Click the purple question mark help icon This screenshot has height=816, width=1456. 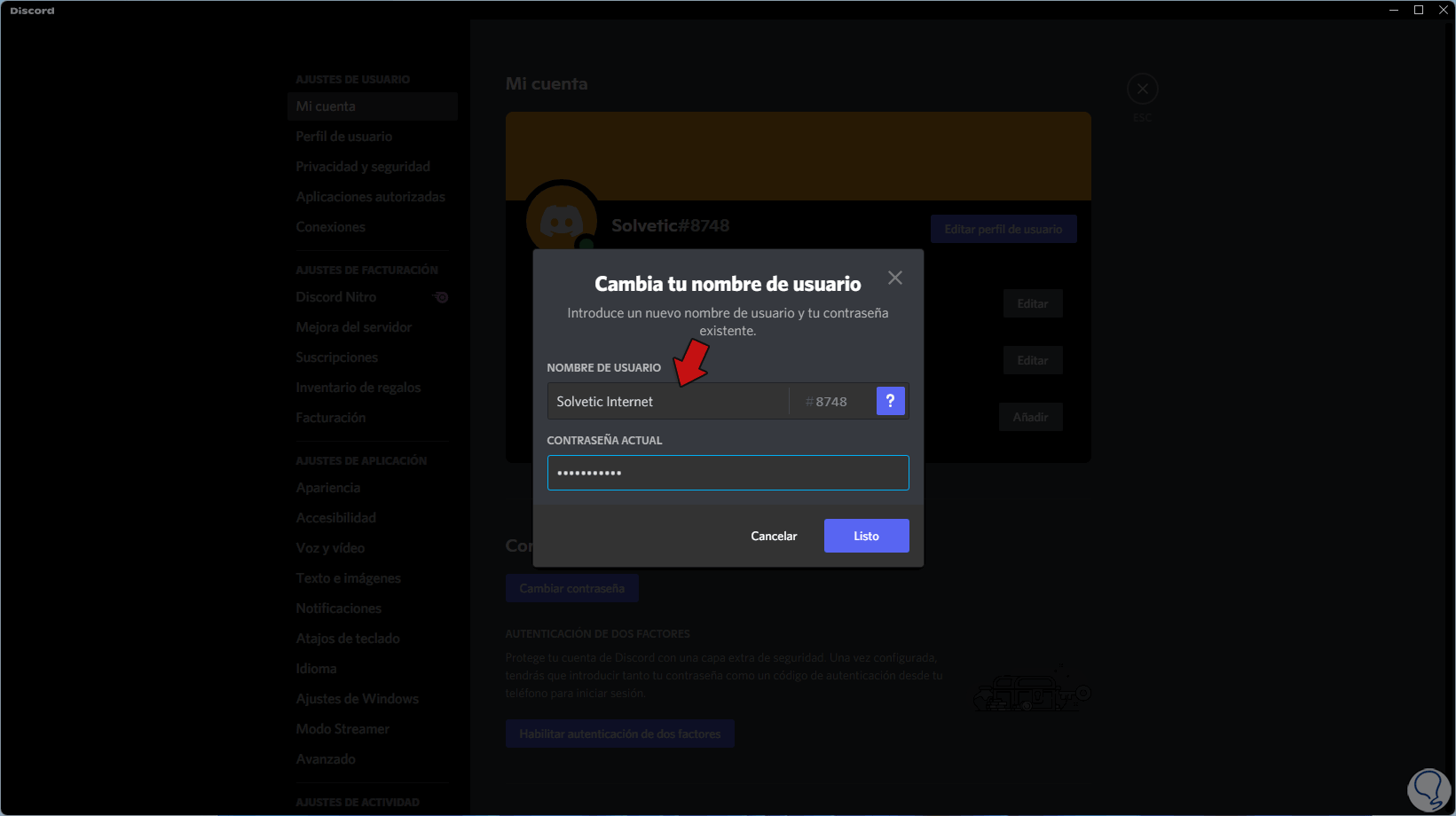891,401
